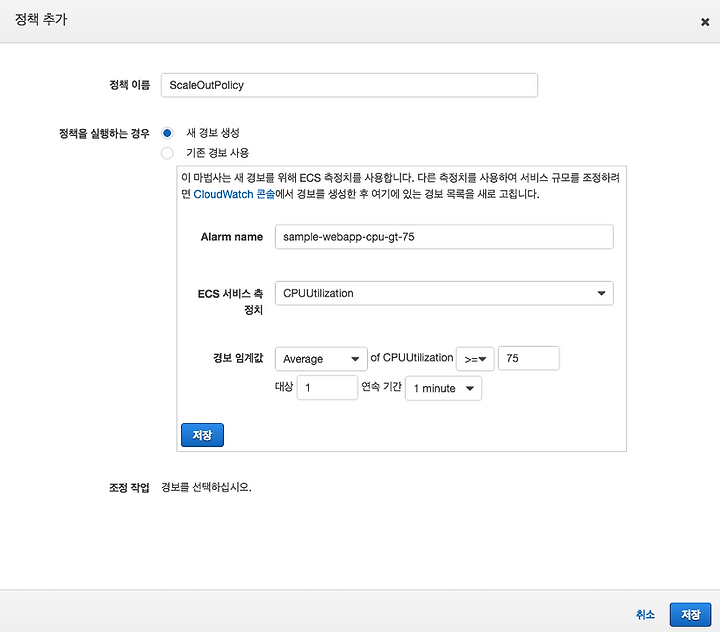Click the 경보 임계값 label
Viewport: 720px width, 632px height.
point(238,358)
